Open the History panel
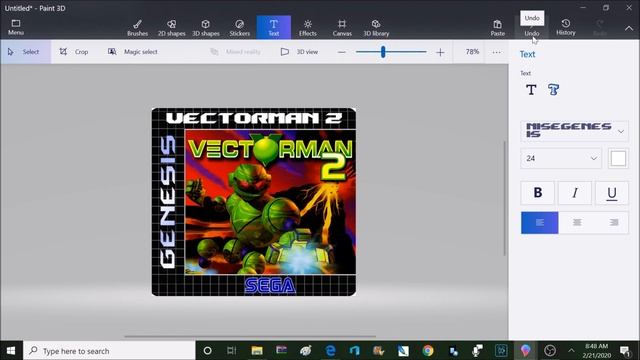The height and width of the screenshot is (360, 640). [566, 27]
